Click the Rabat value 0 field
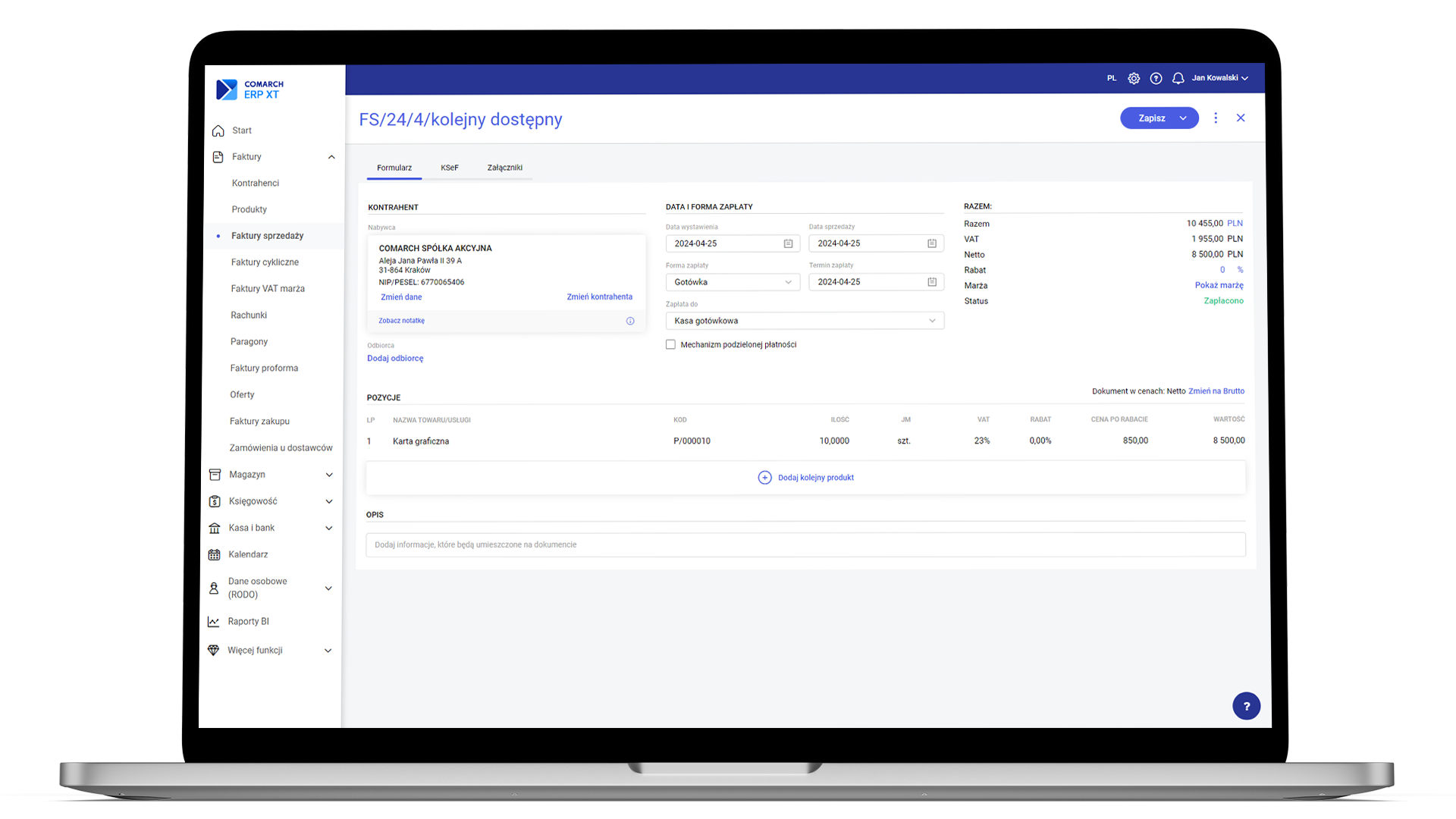 1222,270
